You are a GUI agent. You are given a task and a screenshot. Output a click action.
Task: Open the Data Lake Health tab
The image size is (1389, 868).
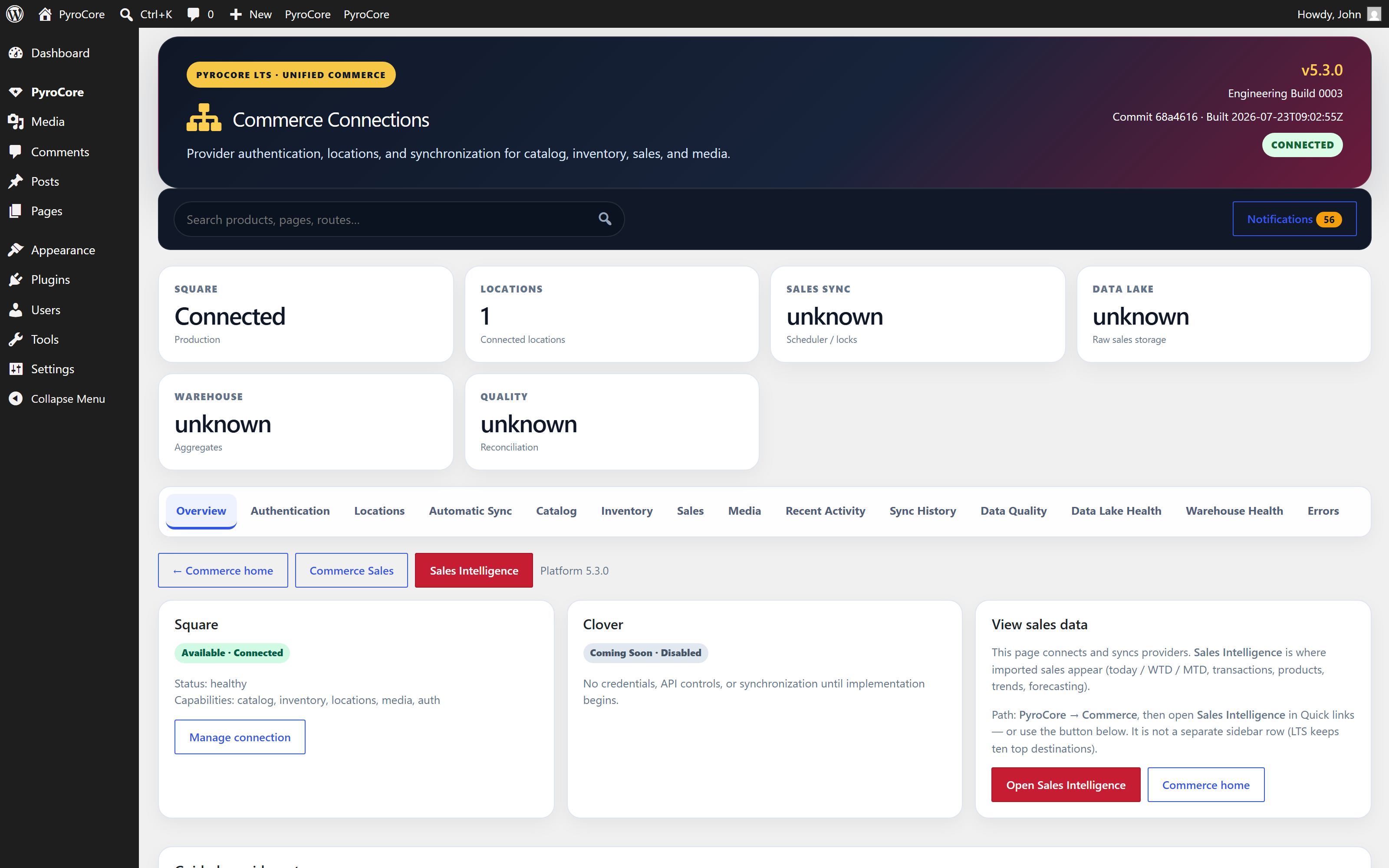click(1116, 511)
